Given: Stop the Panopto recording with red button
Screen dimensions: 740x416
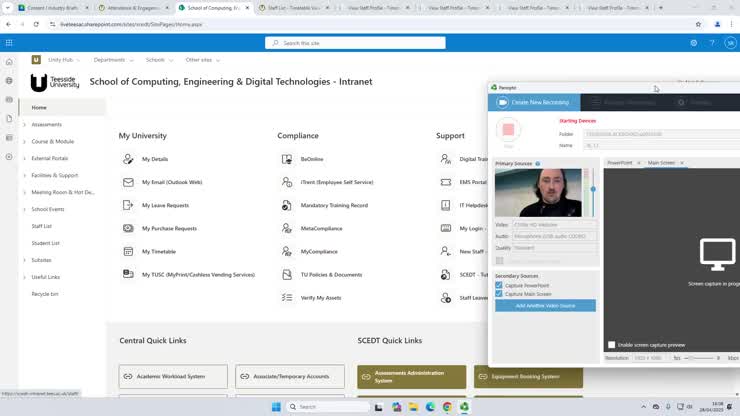Looking at the screenshot, I should (x=508, y=130).
